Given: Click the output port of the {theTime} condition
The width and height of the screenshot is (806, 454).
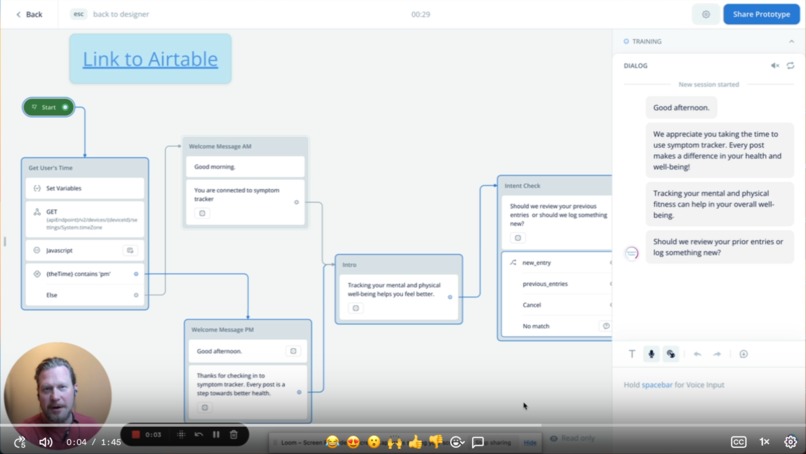Looking at the screenshot, I should [136, 274].
